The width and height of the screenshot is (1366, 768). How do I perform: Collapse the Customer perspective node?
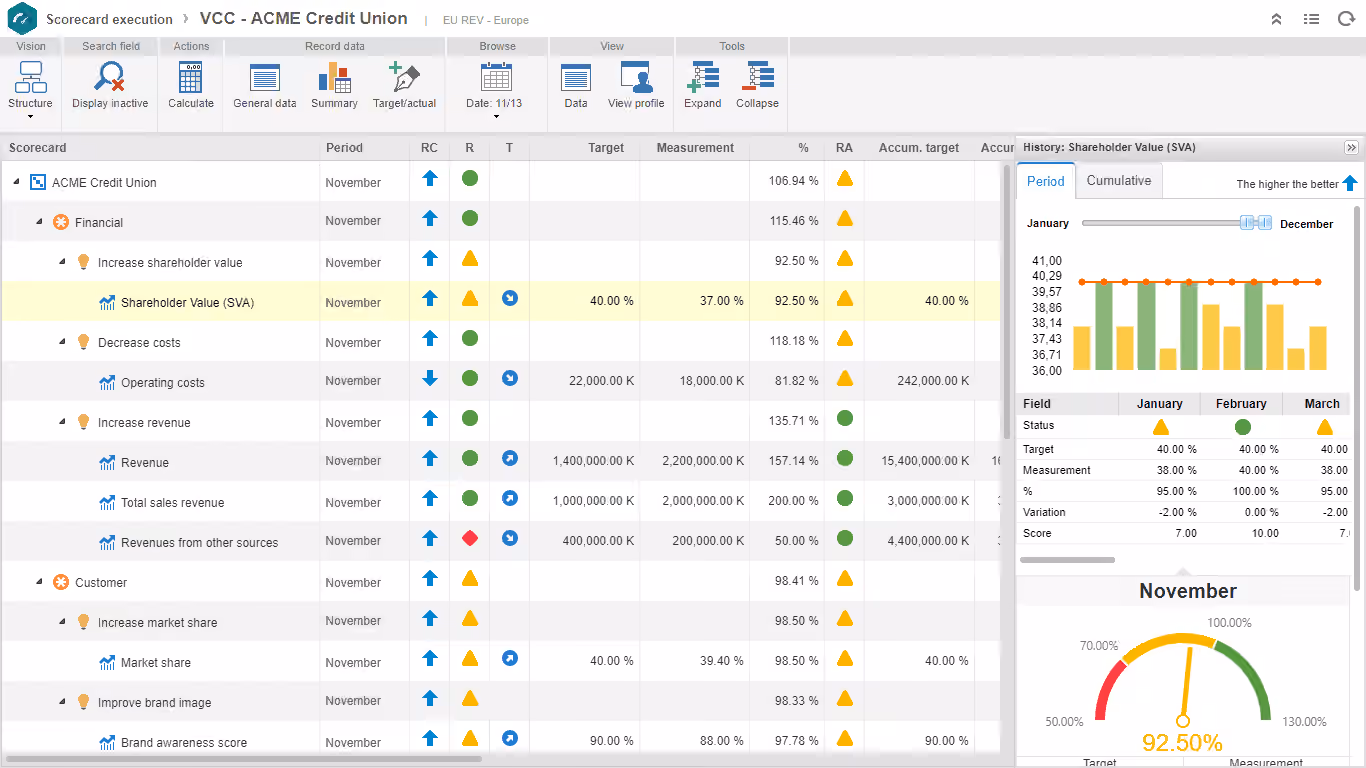click(x=40, y=582)
